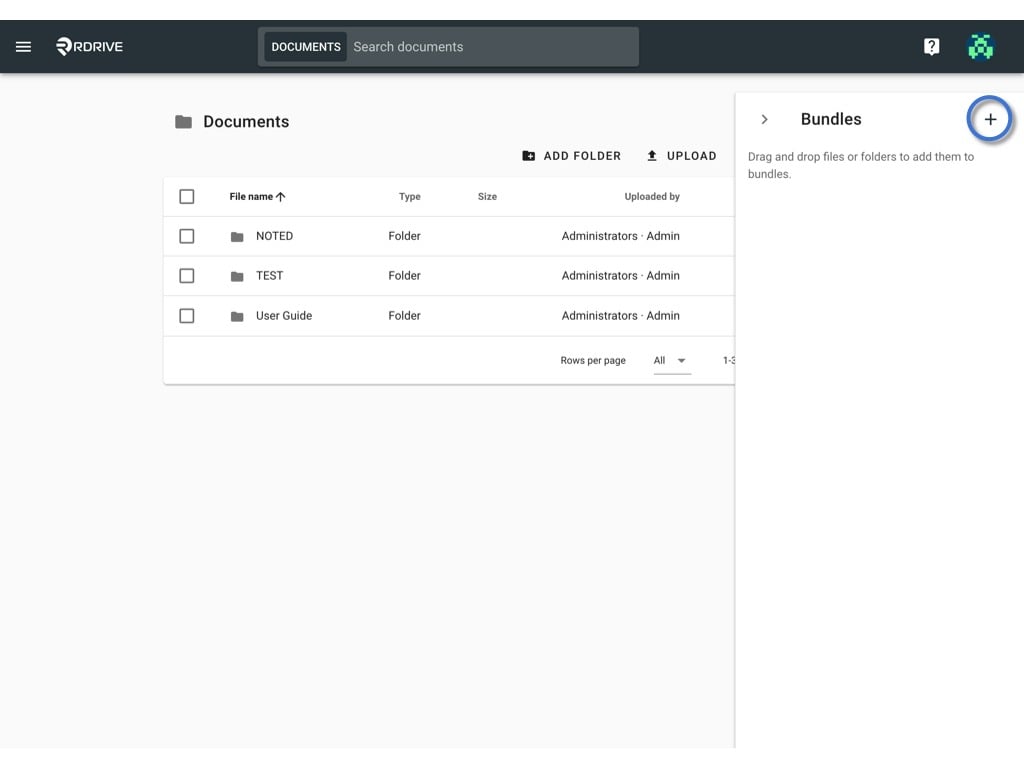This screenshot has width=1024, height=768.
Task: Check the NOTED folder checkbox
Action: [187, 236]
